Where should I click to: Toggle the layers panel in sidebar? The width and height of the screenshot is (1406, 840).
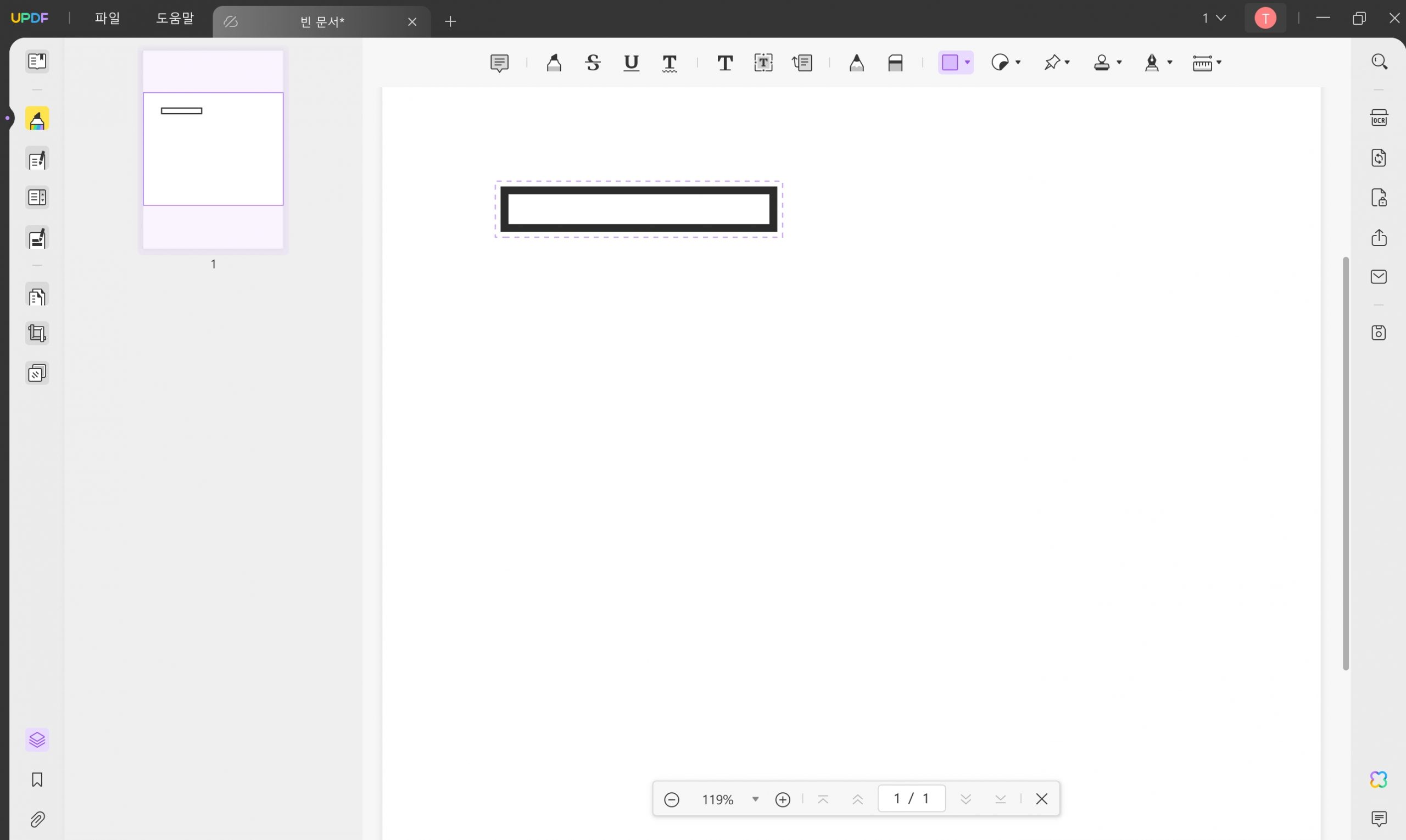tap(37, 740)
